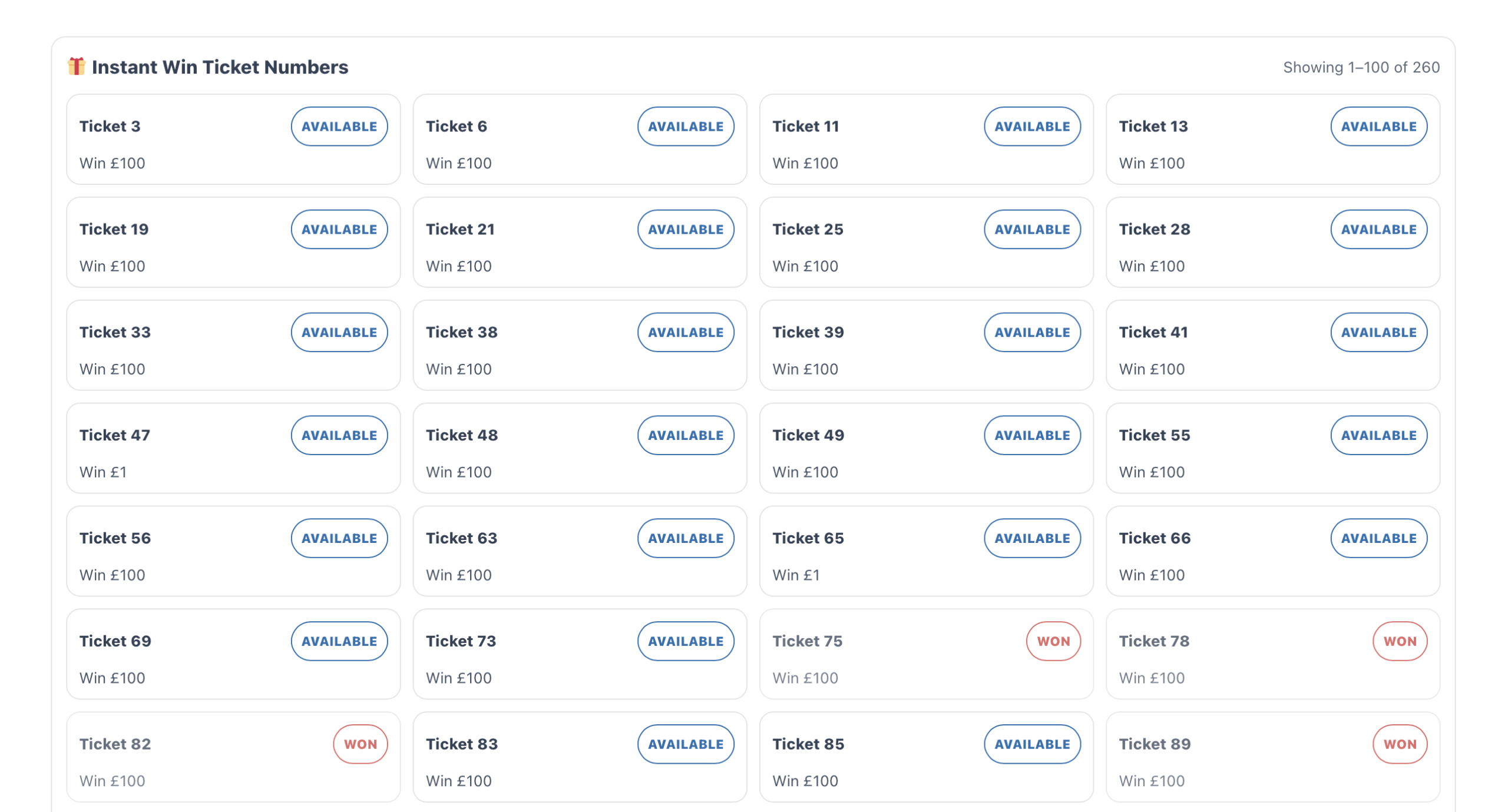The width and height of the screenshot is (1508, 812).
Task: Select the WON badge for Ticket 89
Action: click(1400, 744)
